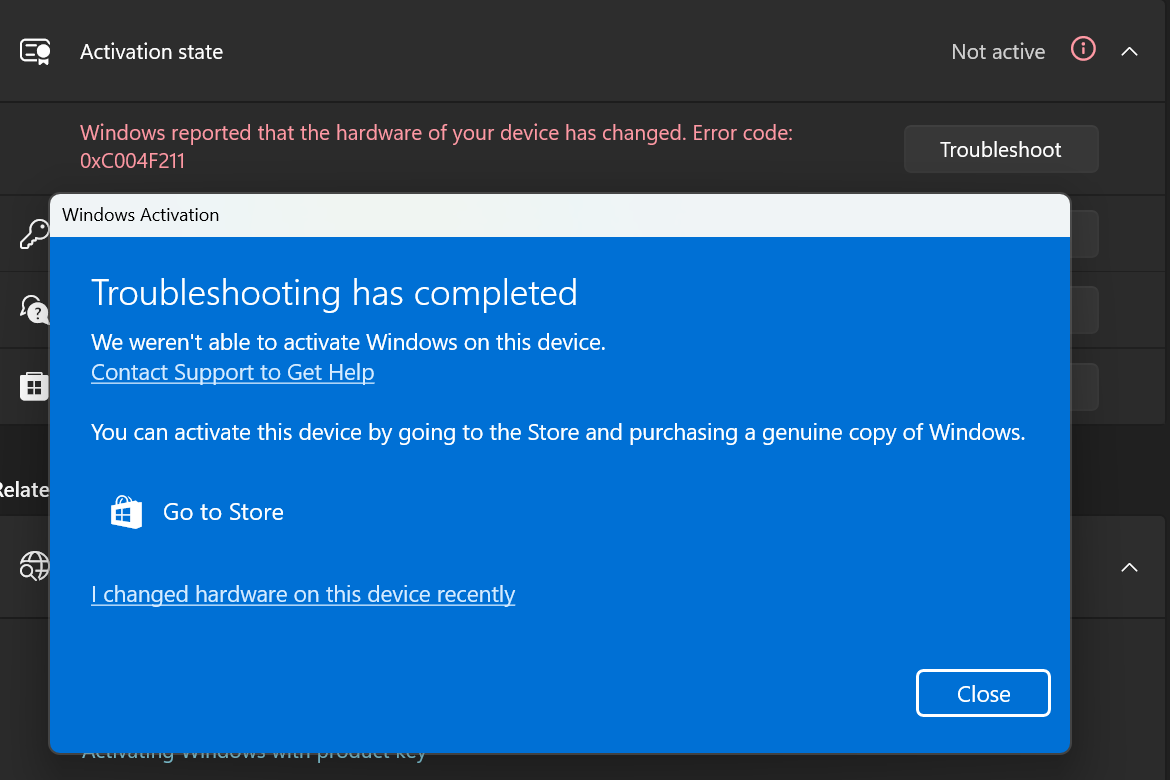Screen dimensions: 1170x780
Task: Click the Not active status text
Action: [998, 52]
